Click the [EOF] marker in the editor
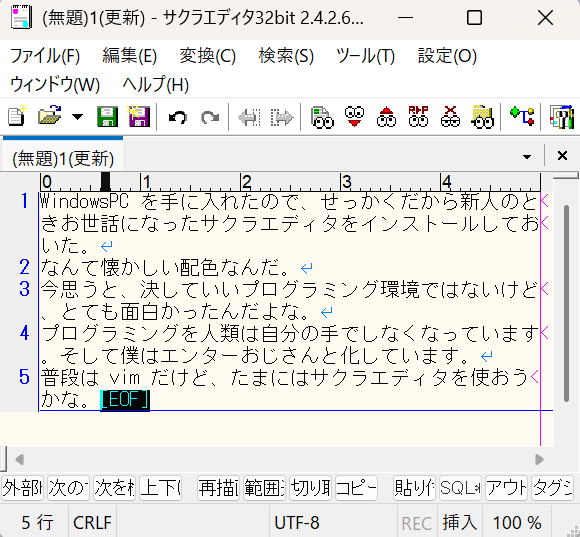Image resolution: width=580 pixels, height=537 pixels. click(x=125, y=399)
